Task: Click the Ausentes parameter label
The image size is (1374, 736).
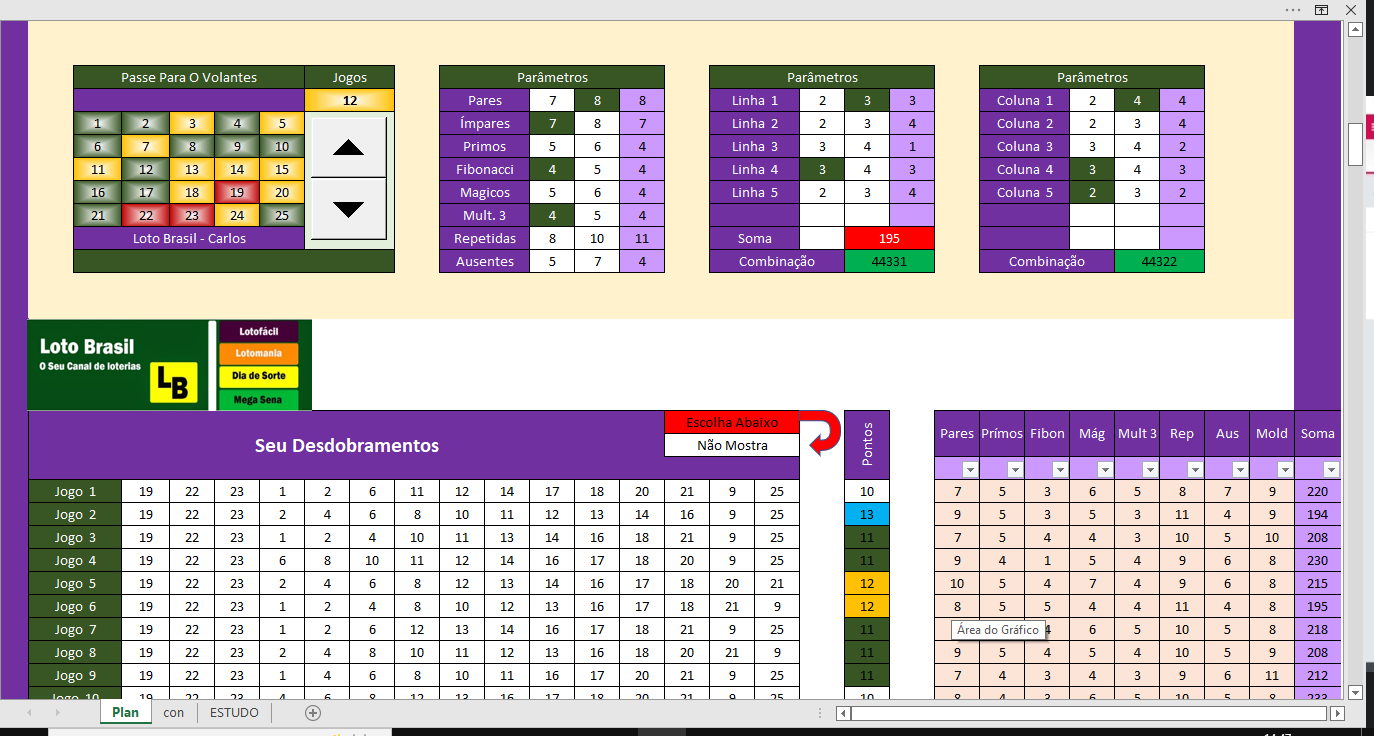Action: pyautogui.click(x=484, y=261)
